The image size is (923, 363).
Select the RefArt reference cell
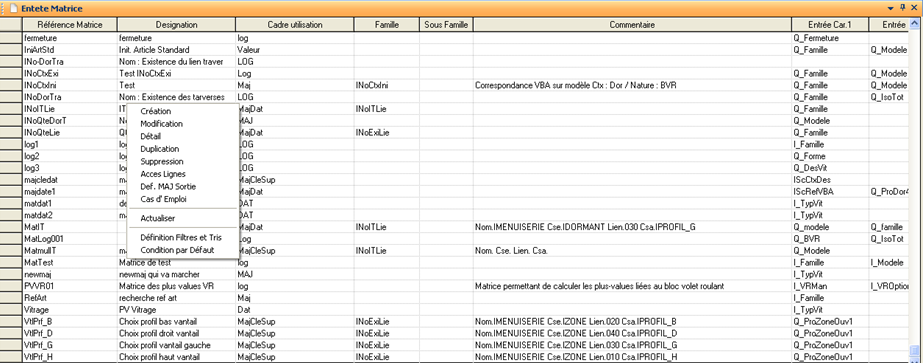[70, 298]
